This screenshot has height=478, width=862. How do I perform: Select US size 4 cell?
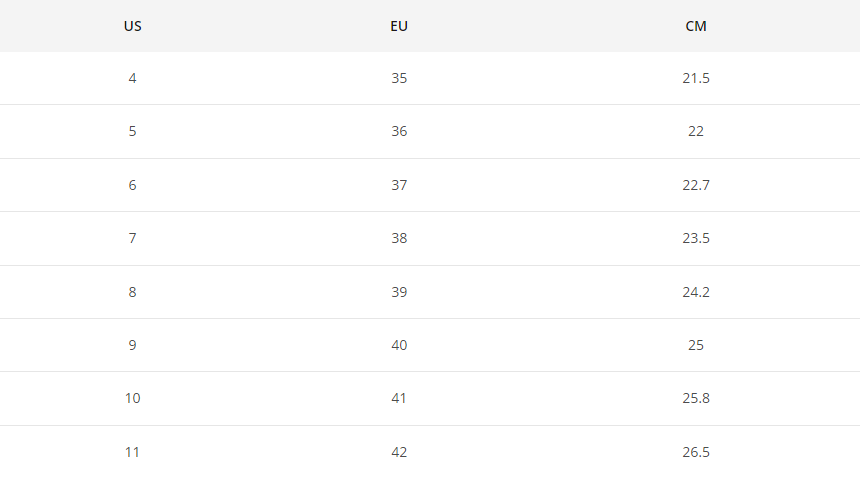coord(133,78)
